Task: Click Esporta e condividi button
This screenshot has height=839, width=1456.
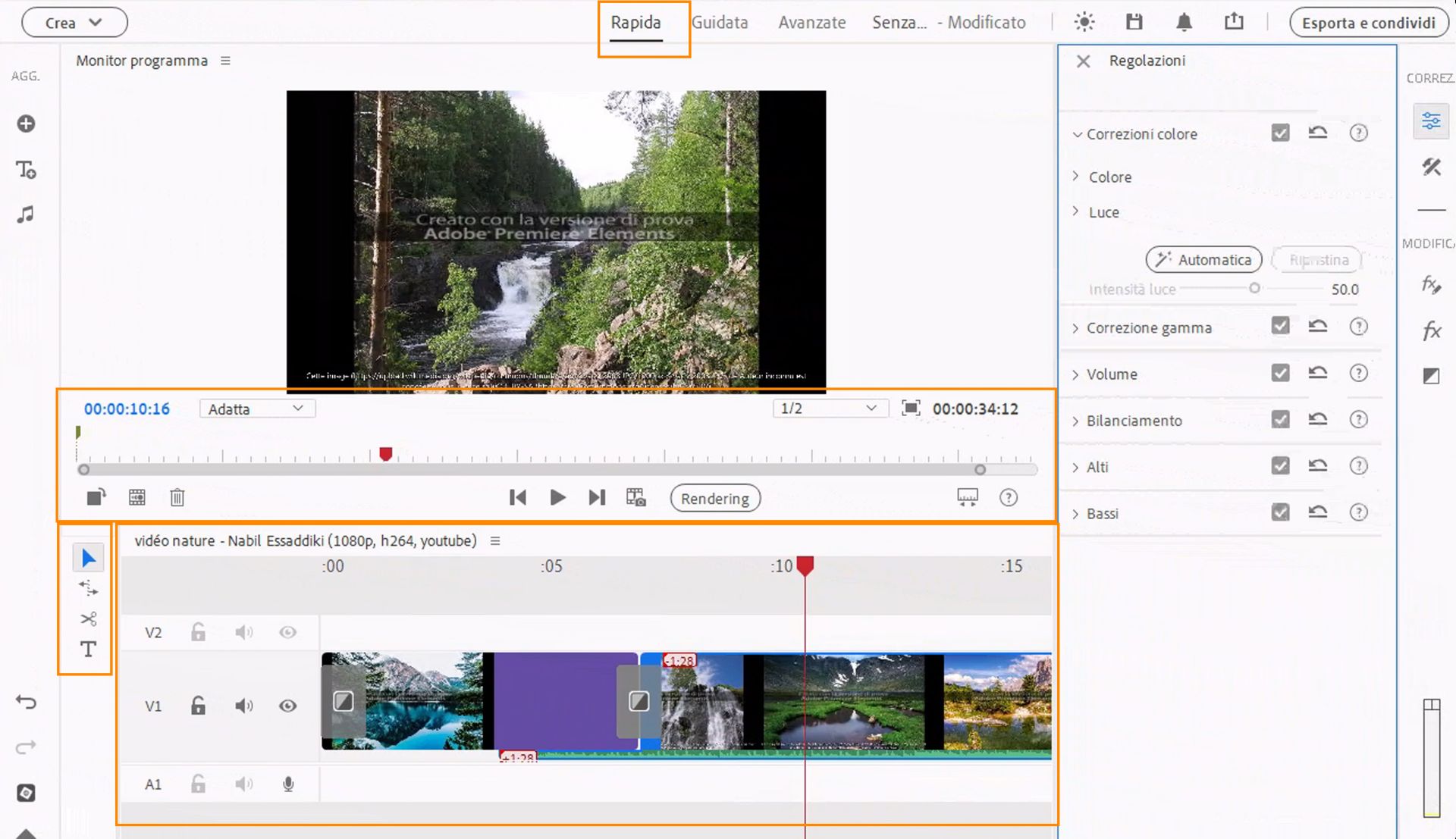Action: (1368, 23)
